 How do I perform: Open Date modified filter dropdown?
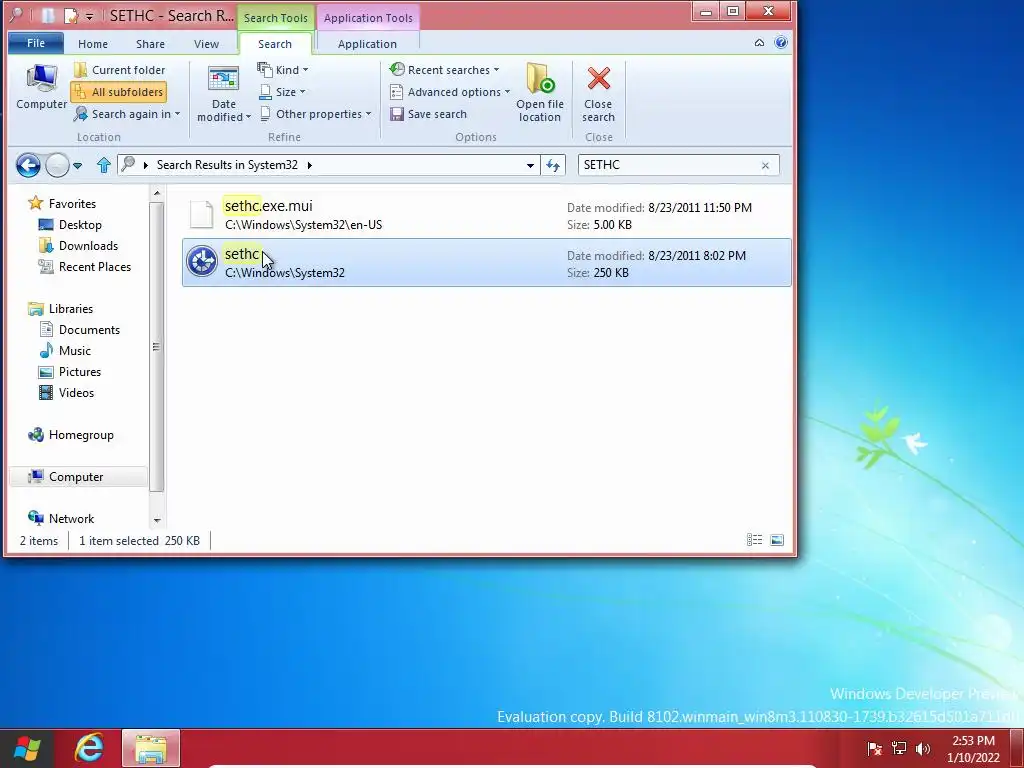coord(223,93)
